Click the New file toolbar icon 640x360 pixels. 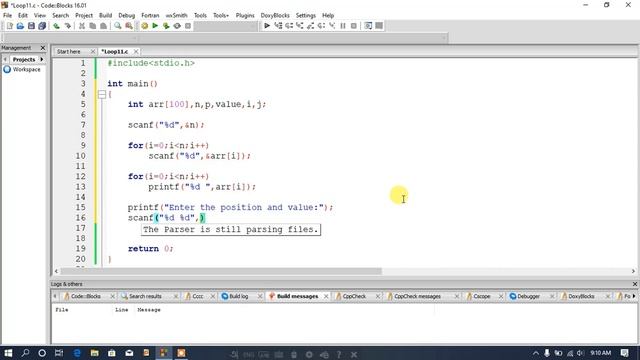9,26
